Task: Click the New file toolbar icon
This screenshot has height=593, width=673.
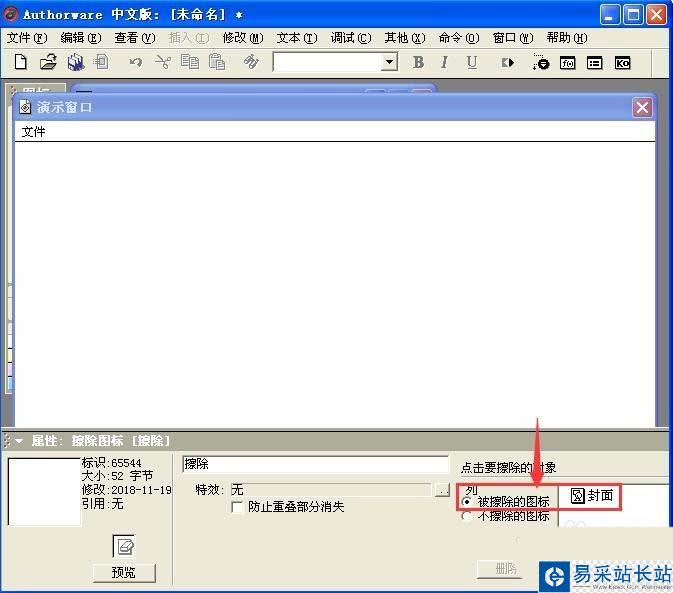Action: coord(21,62)
